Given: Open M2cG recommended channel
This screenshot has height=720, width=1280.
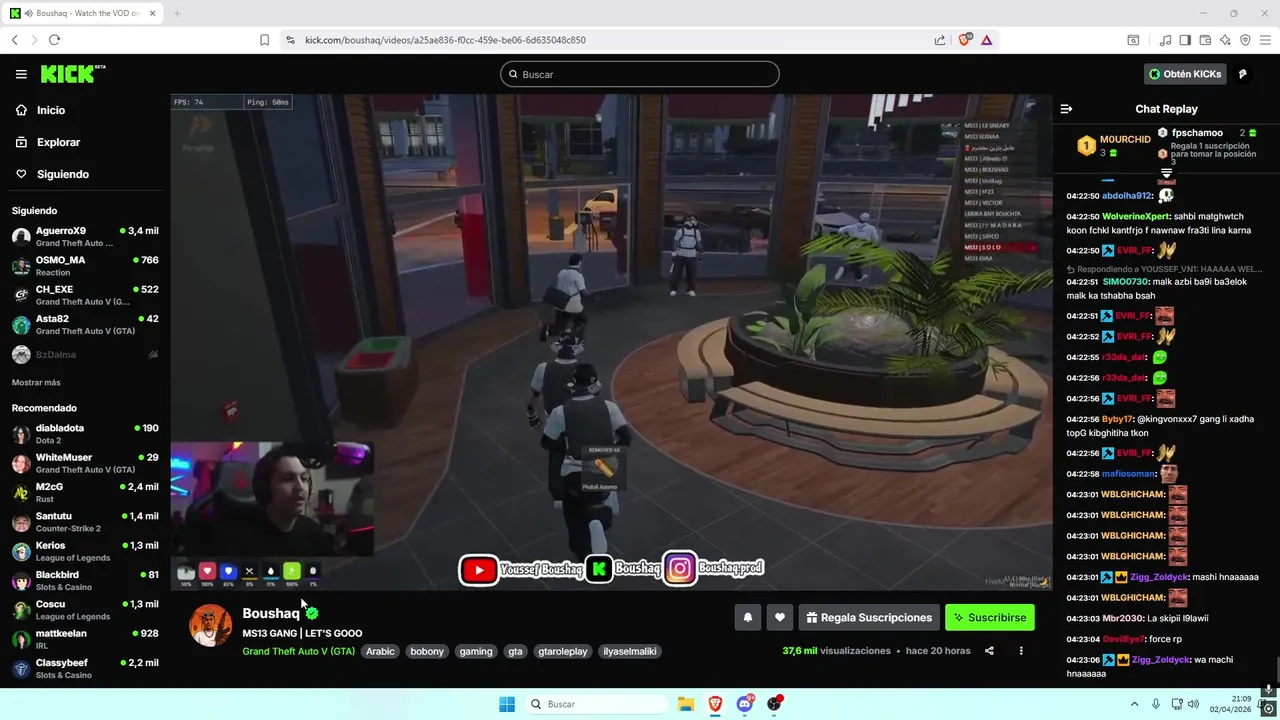Looking at the screenshot, I should tap(85, 493).
